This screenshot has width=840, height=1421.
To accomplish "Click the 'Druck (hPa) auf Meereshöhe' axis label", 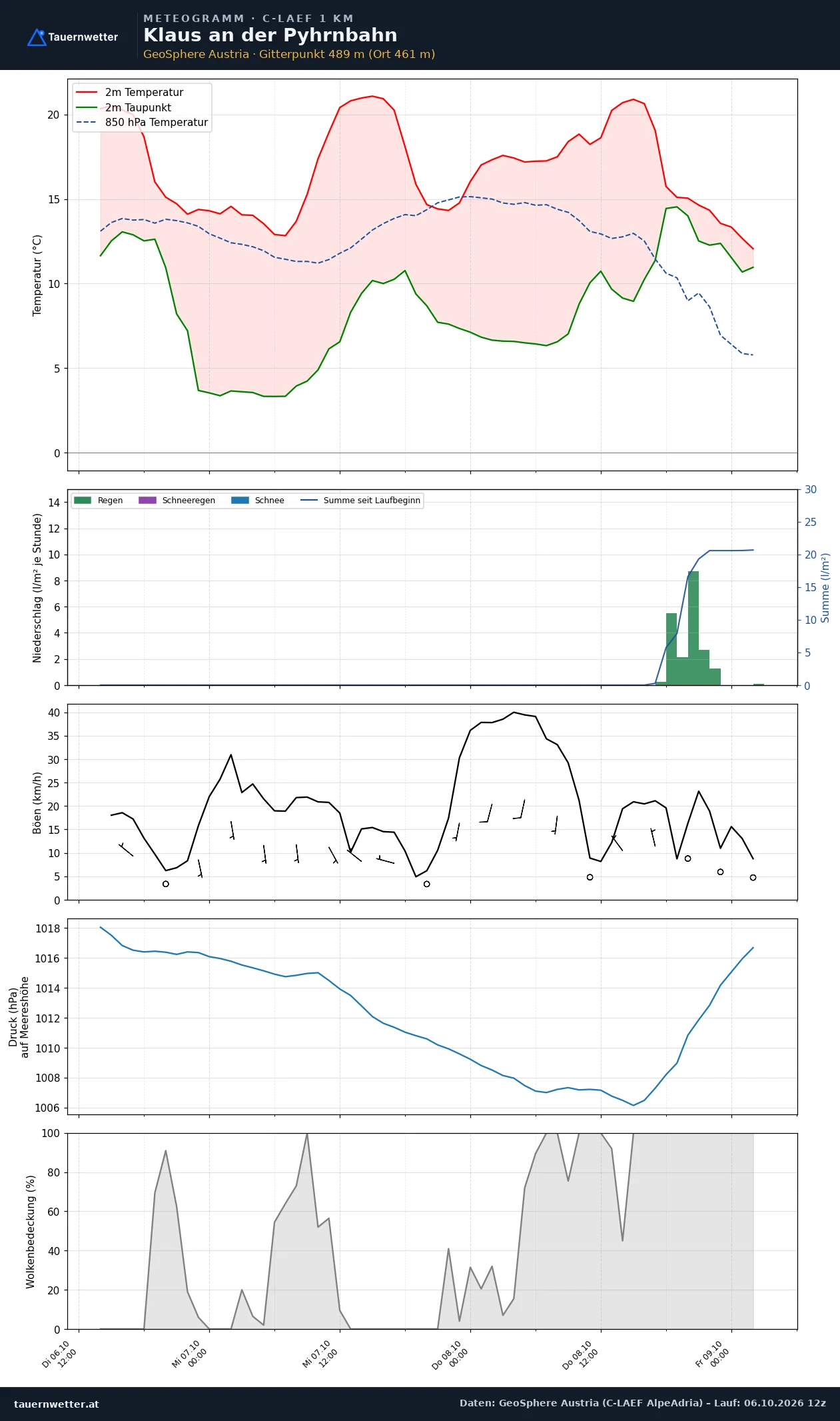I will 19,1017.
